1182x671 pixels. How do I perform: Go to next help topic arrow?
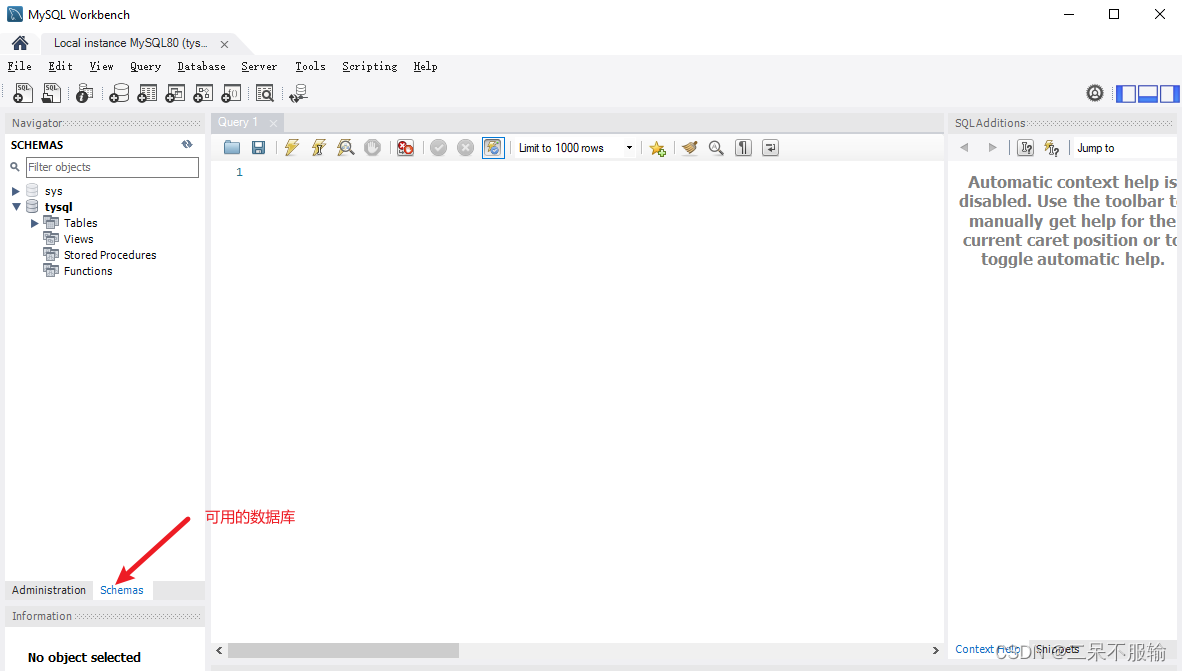[x=992, y=148]
